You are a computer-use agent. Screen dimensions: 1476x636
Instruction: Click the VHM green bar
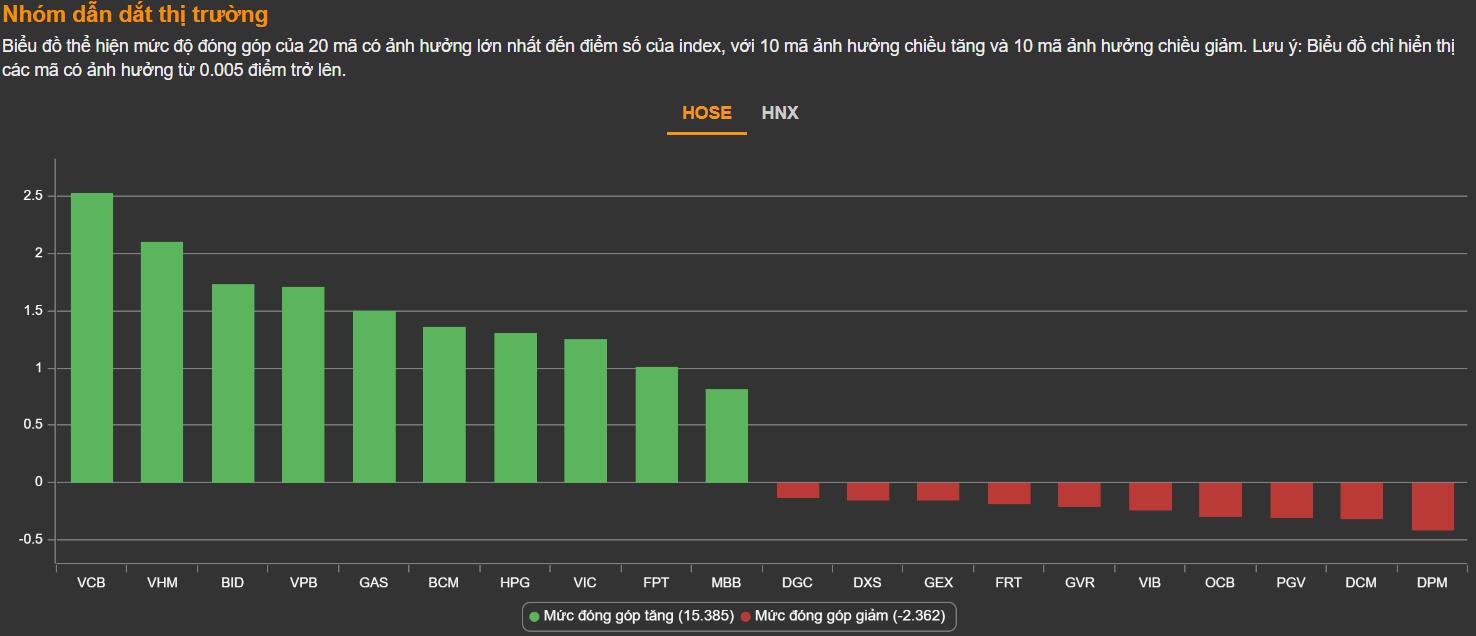pos(162,362)
